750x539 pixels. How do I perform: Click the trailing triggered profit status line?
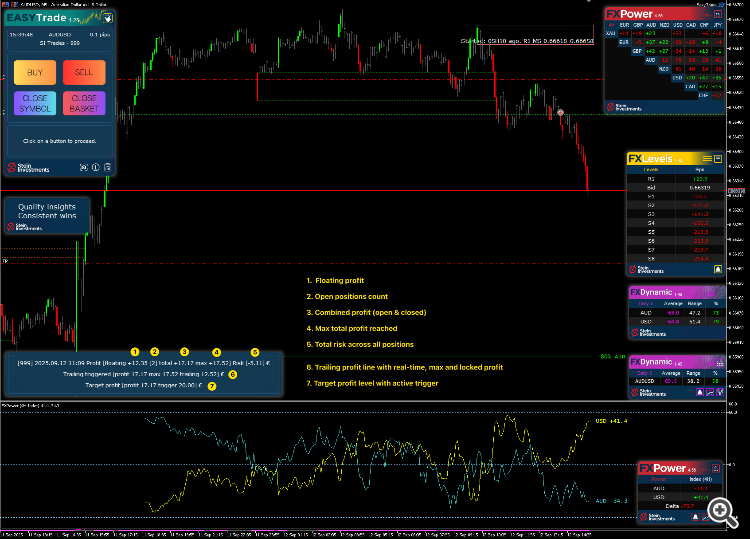(x=143, y=374)
